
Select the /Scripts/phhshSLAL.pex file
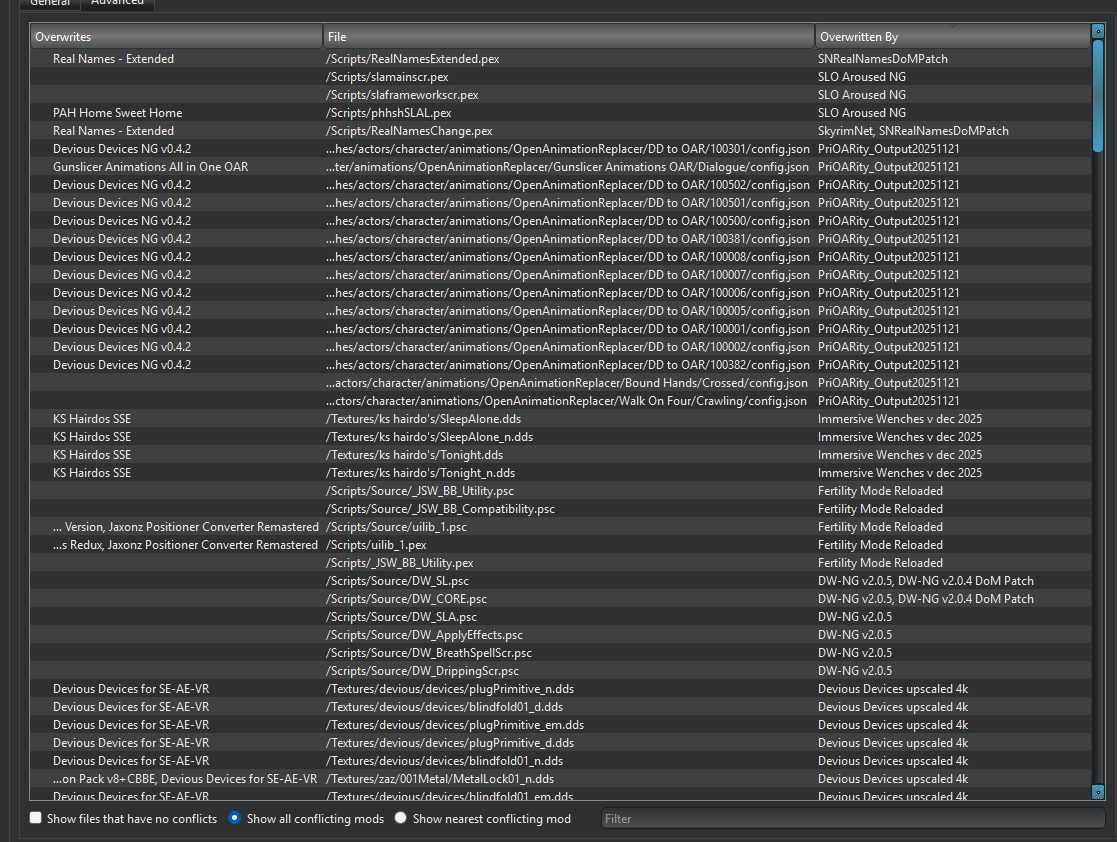pyautogui.click(x=388, y=113)
